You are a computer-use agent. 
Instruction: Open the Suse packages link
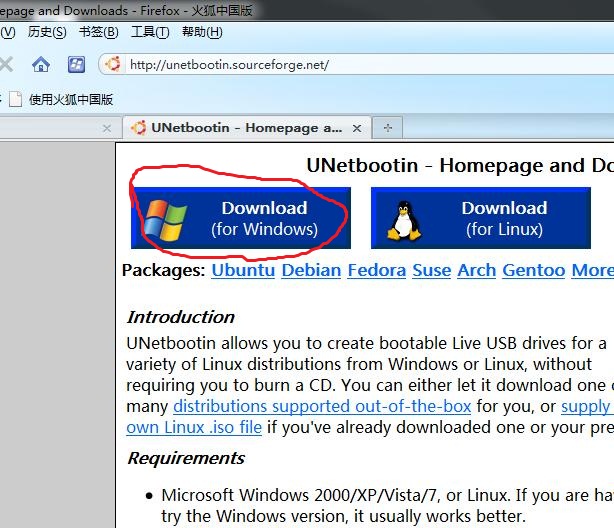(x=432, y=270)
